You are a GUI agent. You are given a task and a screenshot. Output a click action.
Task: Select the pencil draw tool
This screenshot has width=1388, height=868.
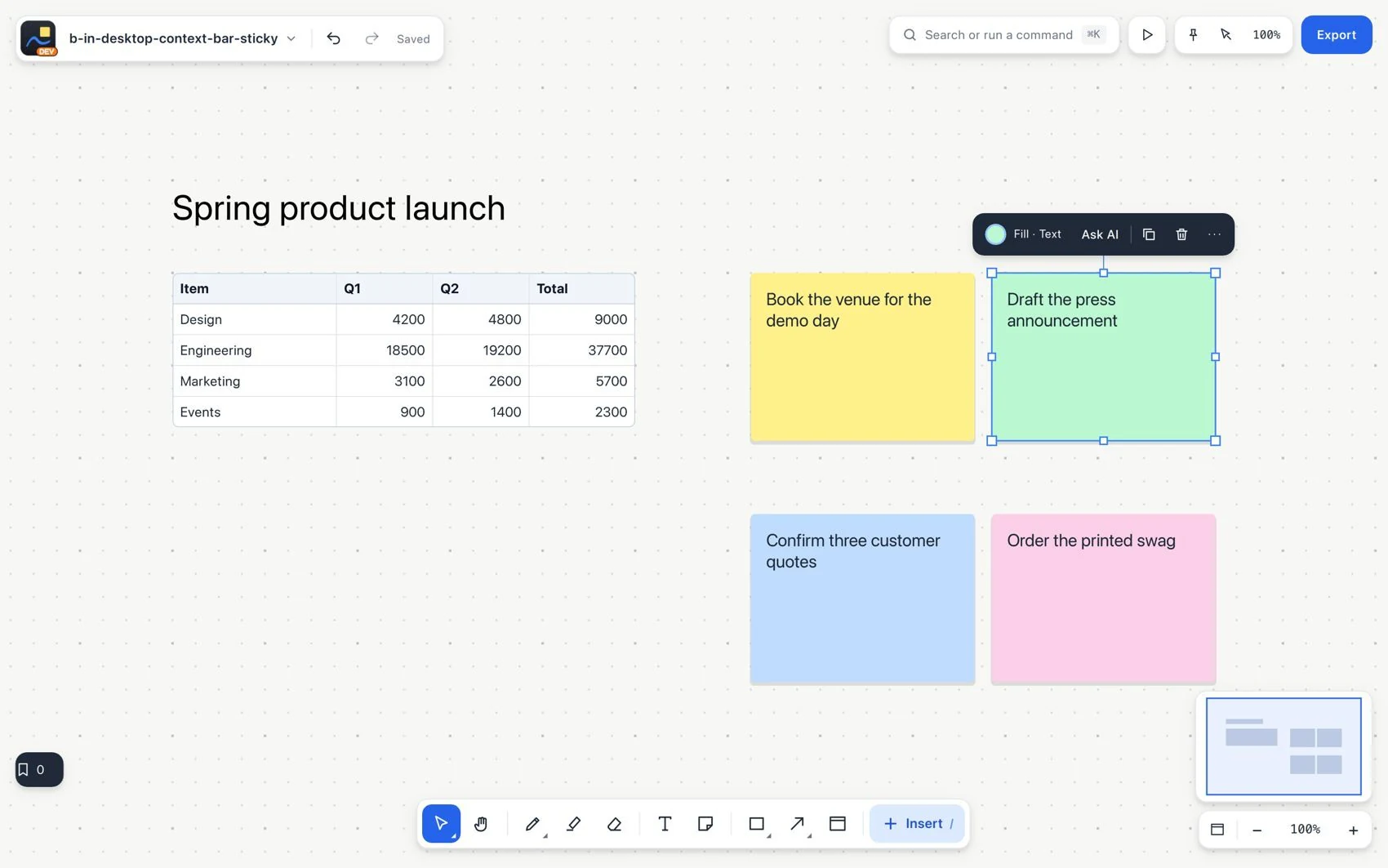(532, 823)
